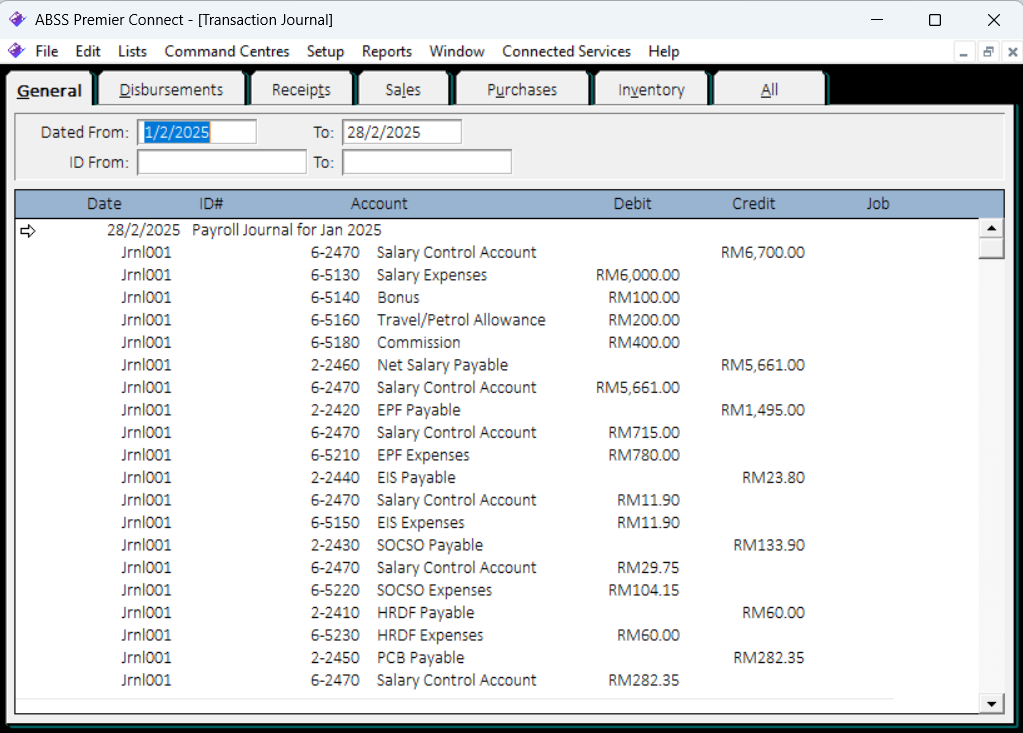Click the ABSS app icon in title bar
Image resolution: width=1023 pixels, height=733 pixels.
17,20
